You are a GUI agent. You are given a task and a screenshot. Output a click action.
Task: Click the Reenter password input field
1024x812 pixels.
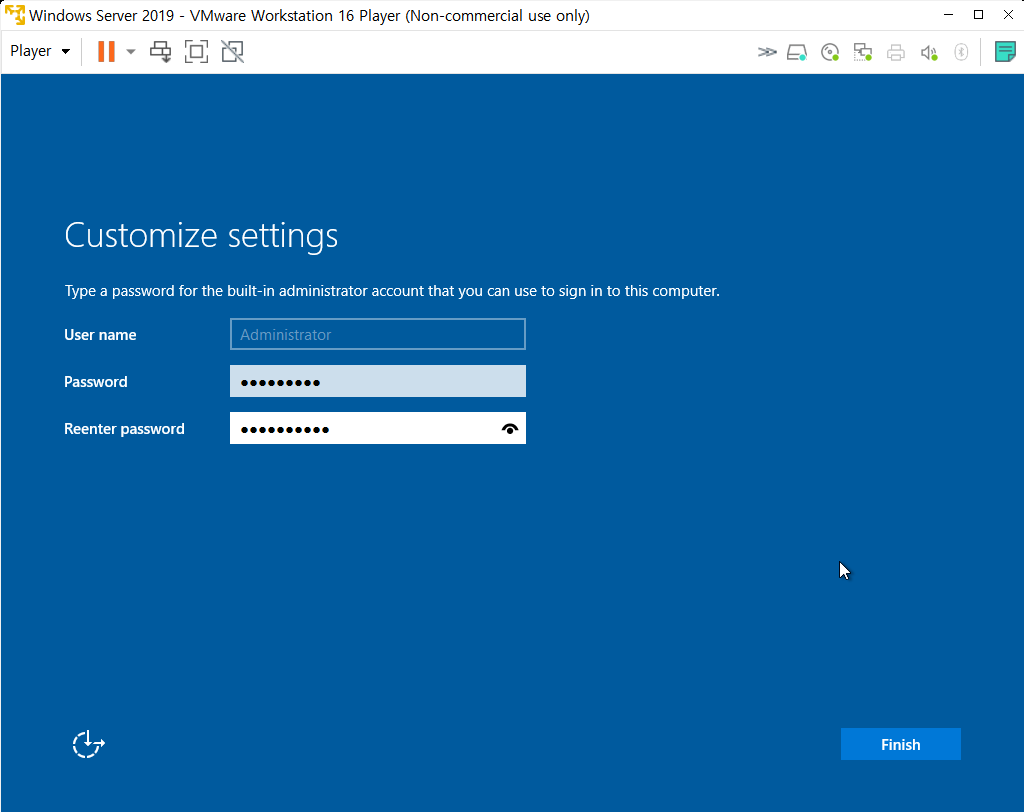point(377,428)
